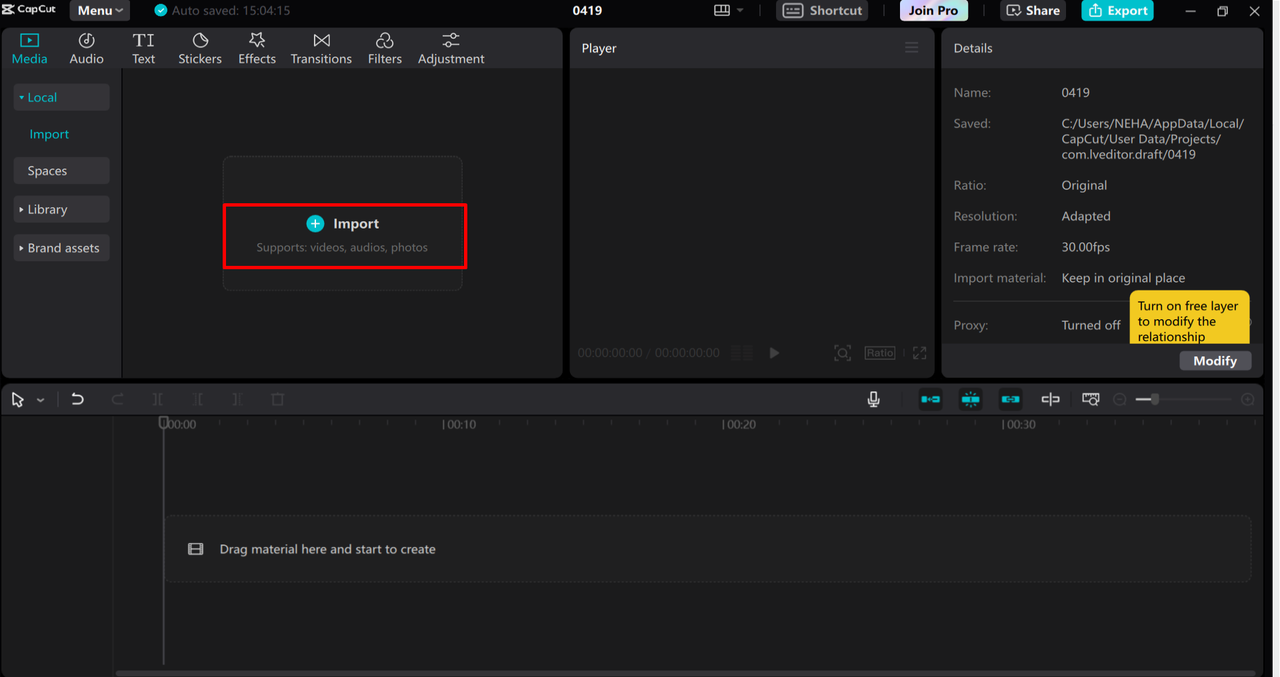Image resolution: width=1280 pixels, height=677 pixels.
Task: Open the Menu dropdown
Action: [100, 11]
